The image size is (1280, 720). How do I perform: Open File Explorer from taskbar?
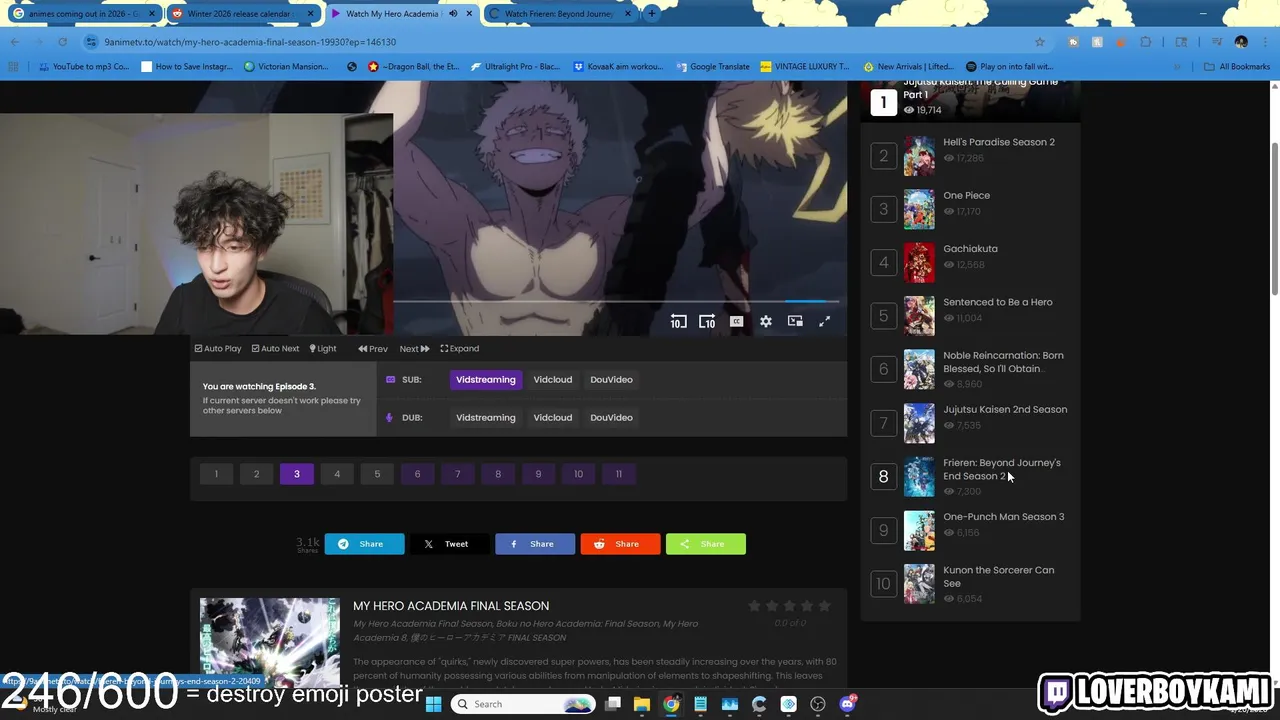pyautogui.click(x=642, y=704)
